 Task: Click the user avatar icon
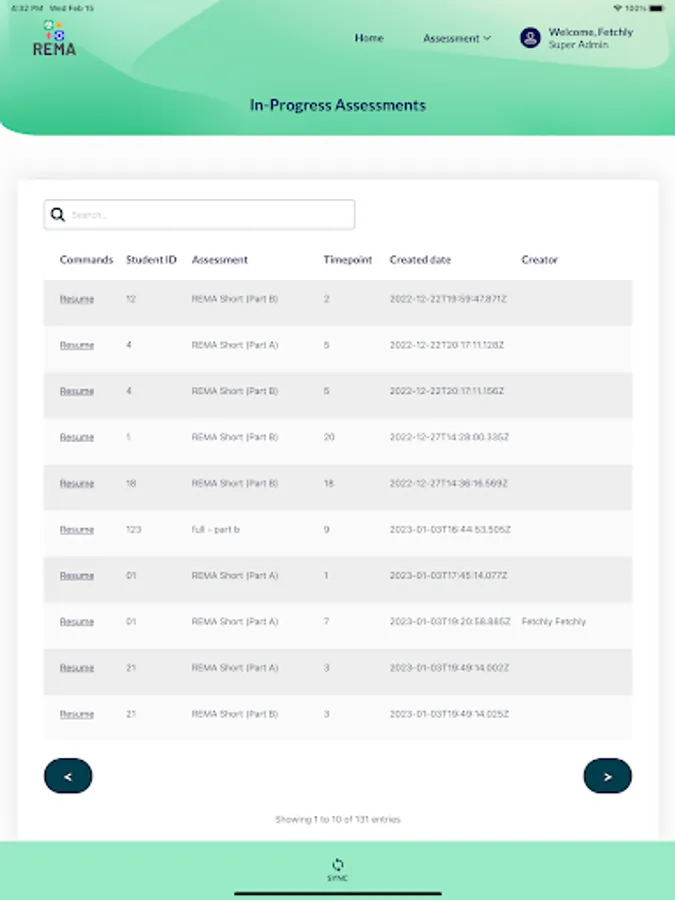(530, 38)
